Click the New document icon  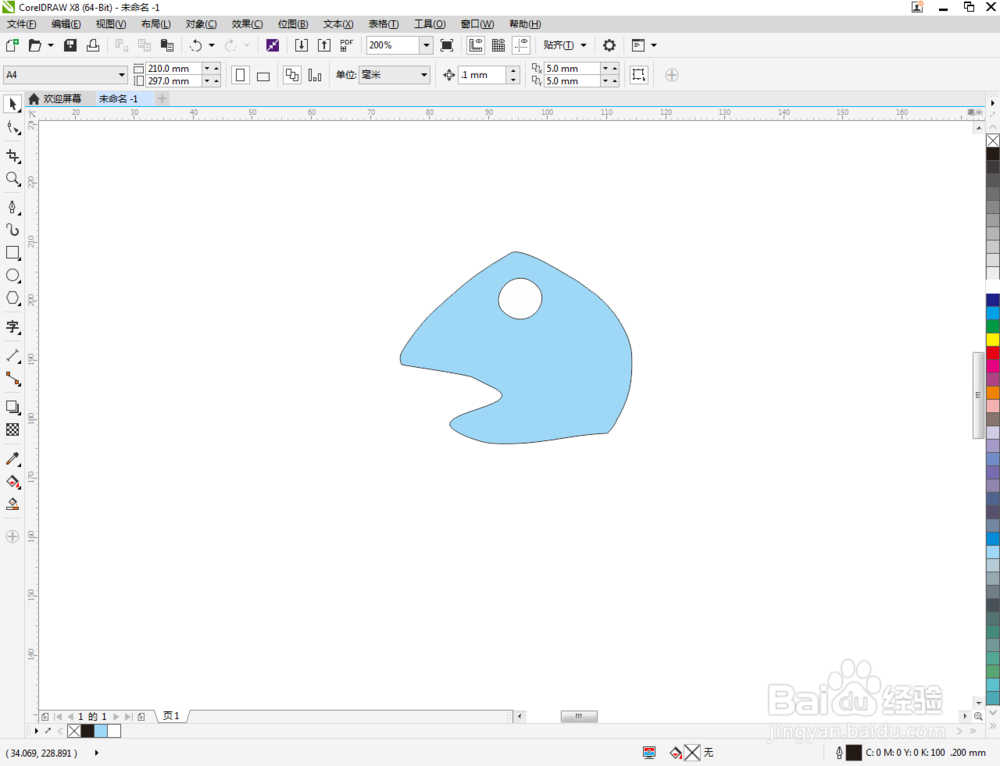12,45
